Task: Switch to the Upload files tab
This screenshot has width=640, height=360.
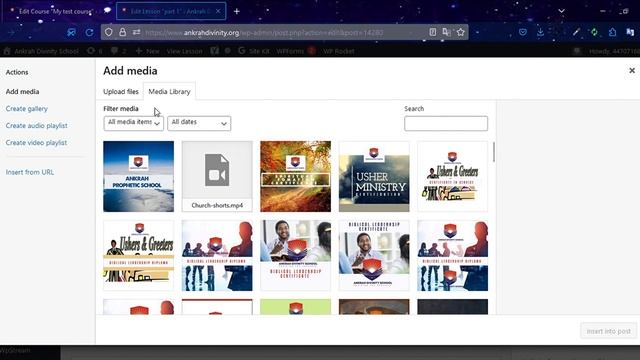Action: (121, 92)
